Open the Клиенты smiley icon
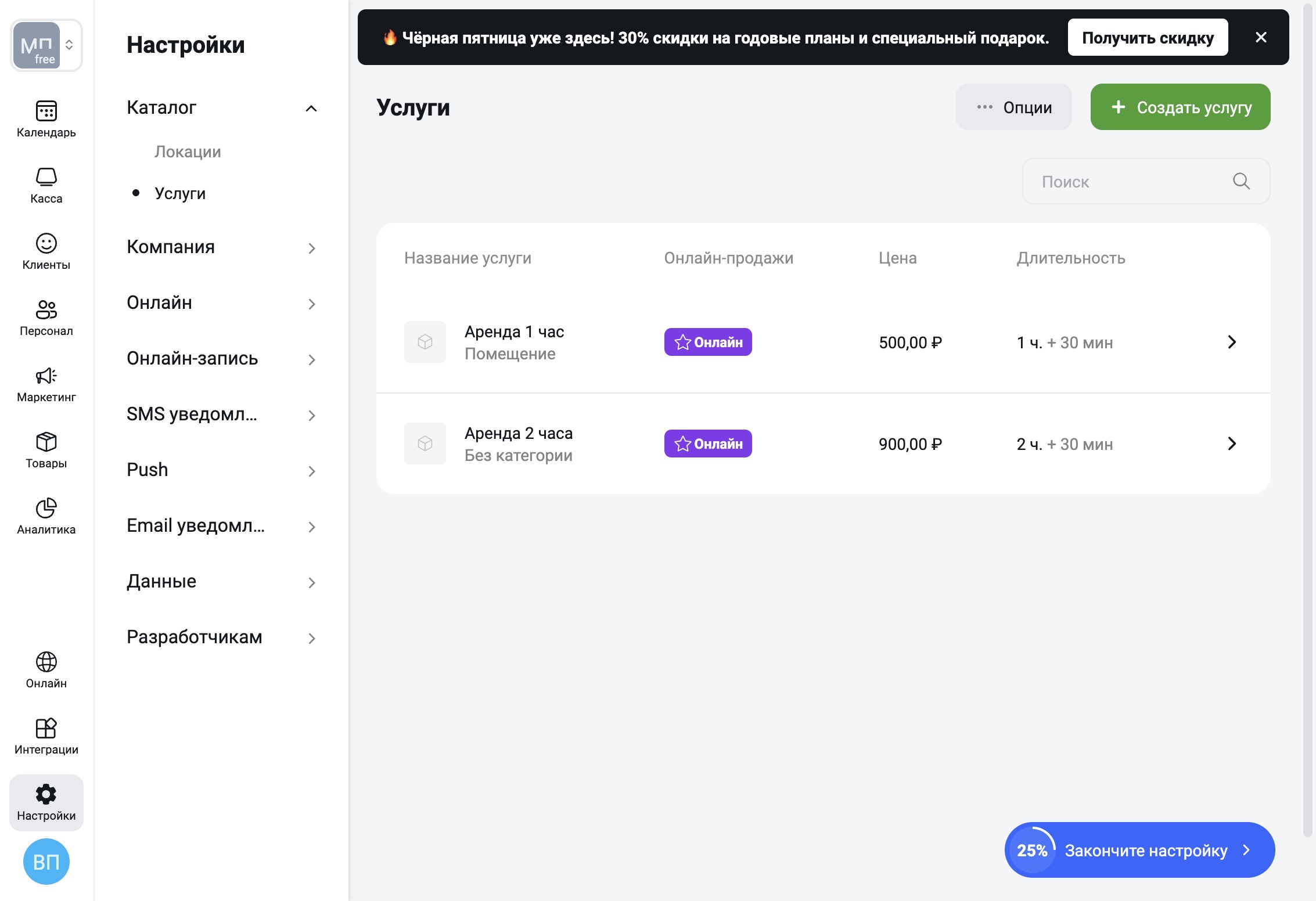Screen dimensions: 1316x901 [46, 243]
